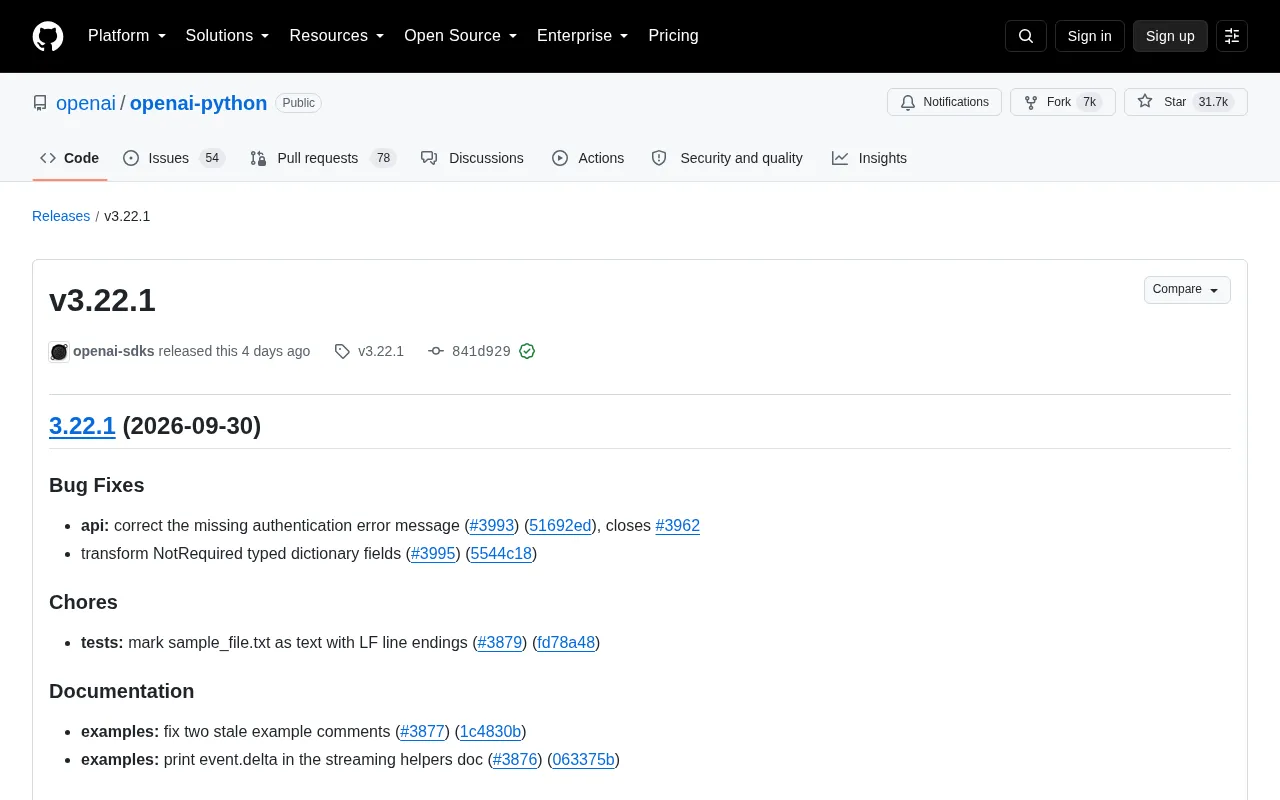Click the Public visibility badge
Image resolution: width=1280 pixels, height=800 pixels.
click(298, 103)
